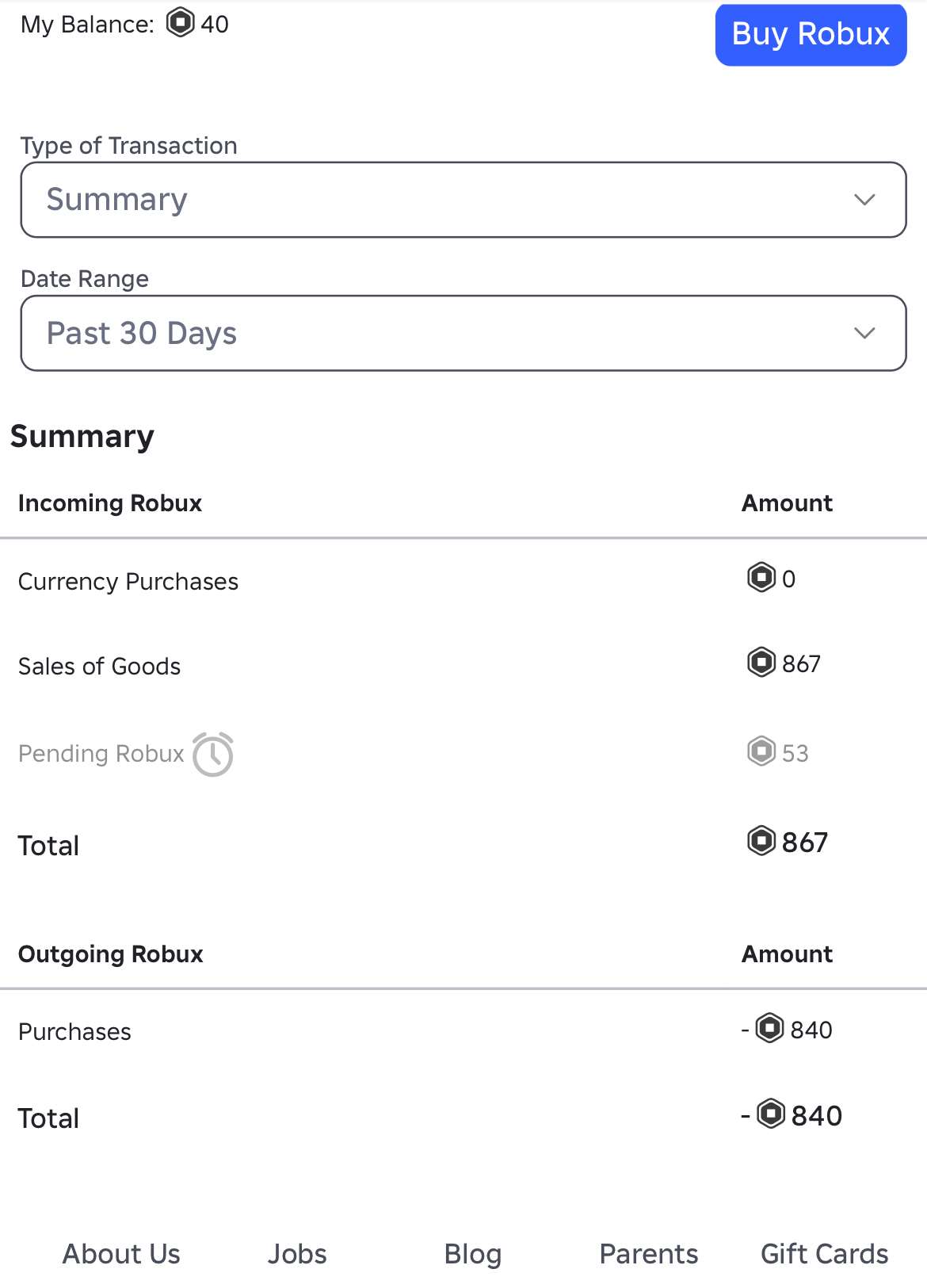Click the Purchases row label

pos(74,1032)
